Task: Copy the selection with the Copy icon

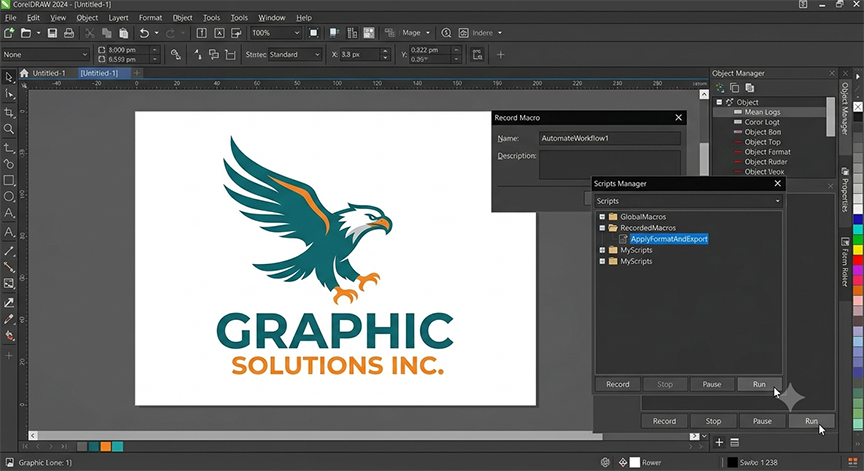Action: tap(107, 33)
